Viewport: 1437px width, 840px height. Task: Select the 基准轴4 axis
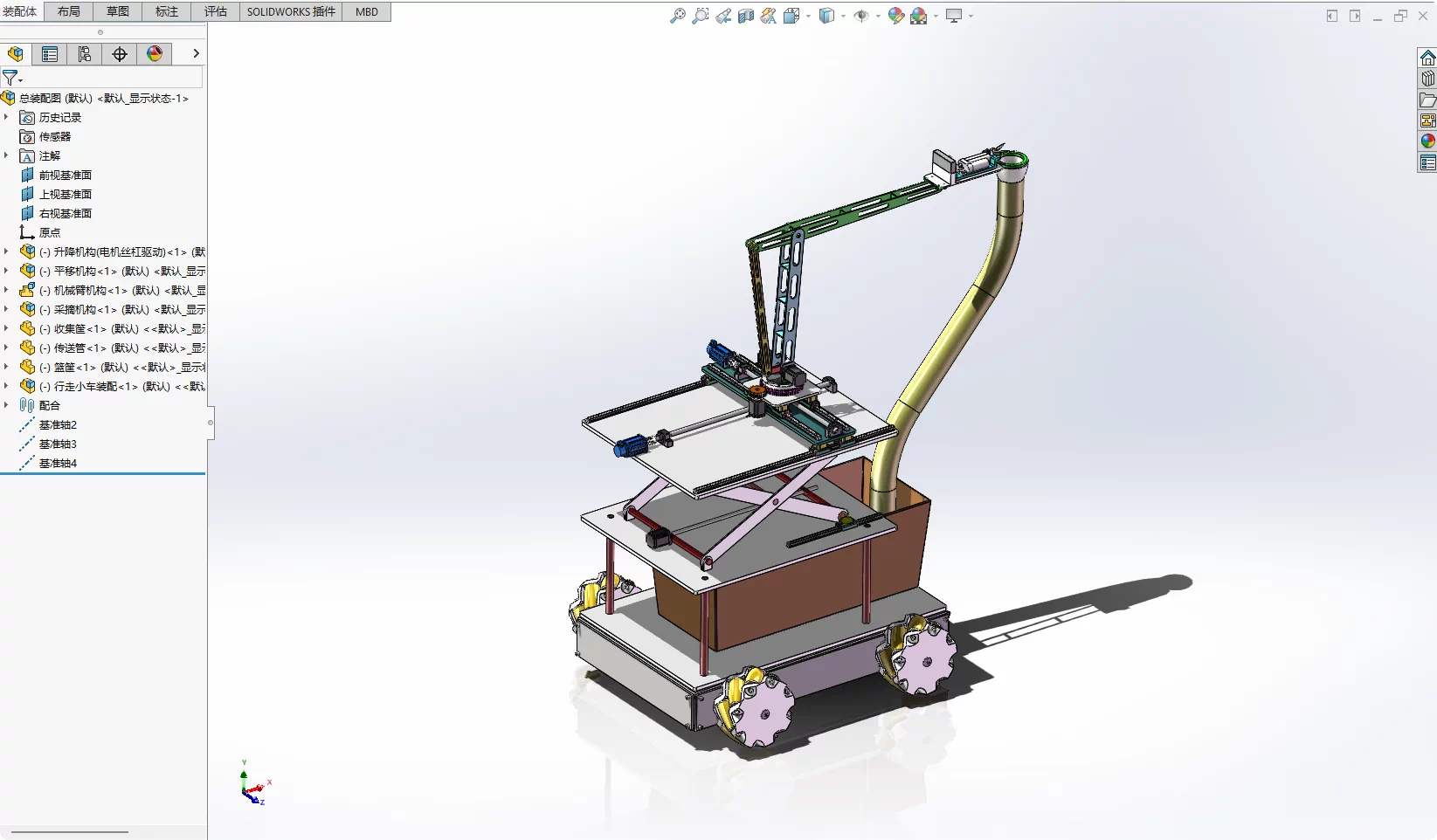point(49,464)
